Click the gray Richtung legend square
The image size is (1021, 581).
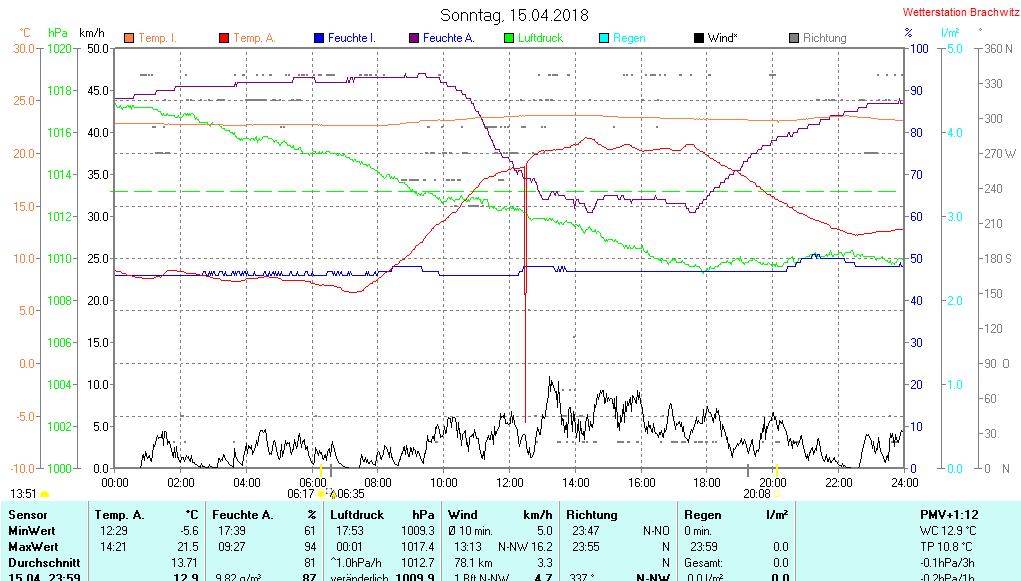(794, 38)
